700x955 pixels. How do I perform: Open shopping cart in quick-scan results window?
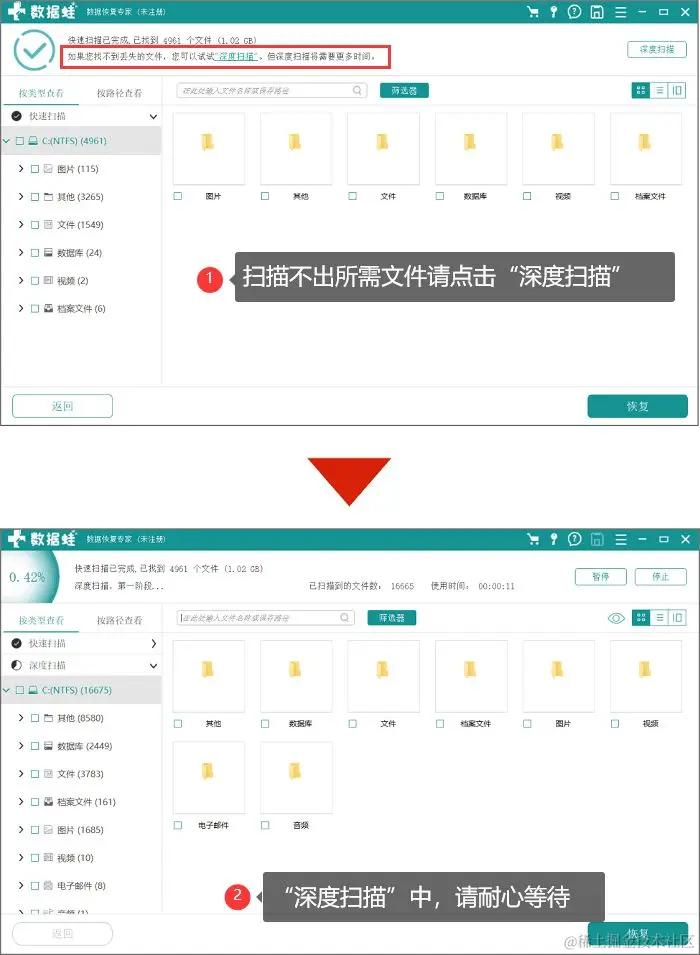tap(533, 12)
